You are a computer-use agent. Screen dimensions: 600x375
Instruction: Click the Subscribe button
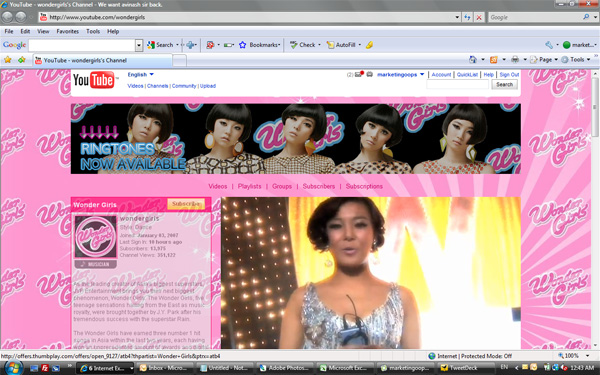pos(186,204)
